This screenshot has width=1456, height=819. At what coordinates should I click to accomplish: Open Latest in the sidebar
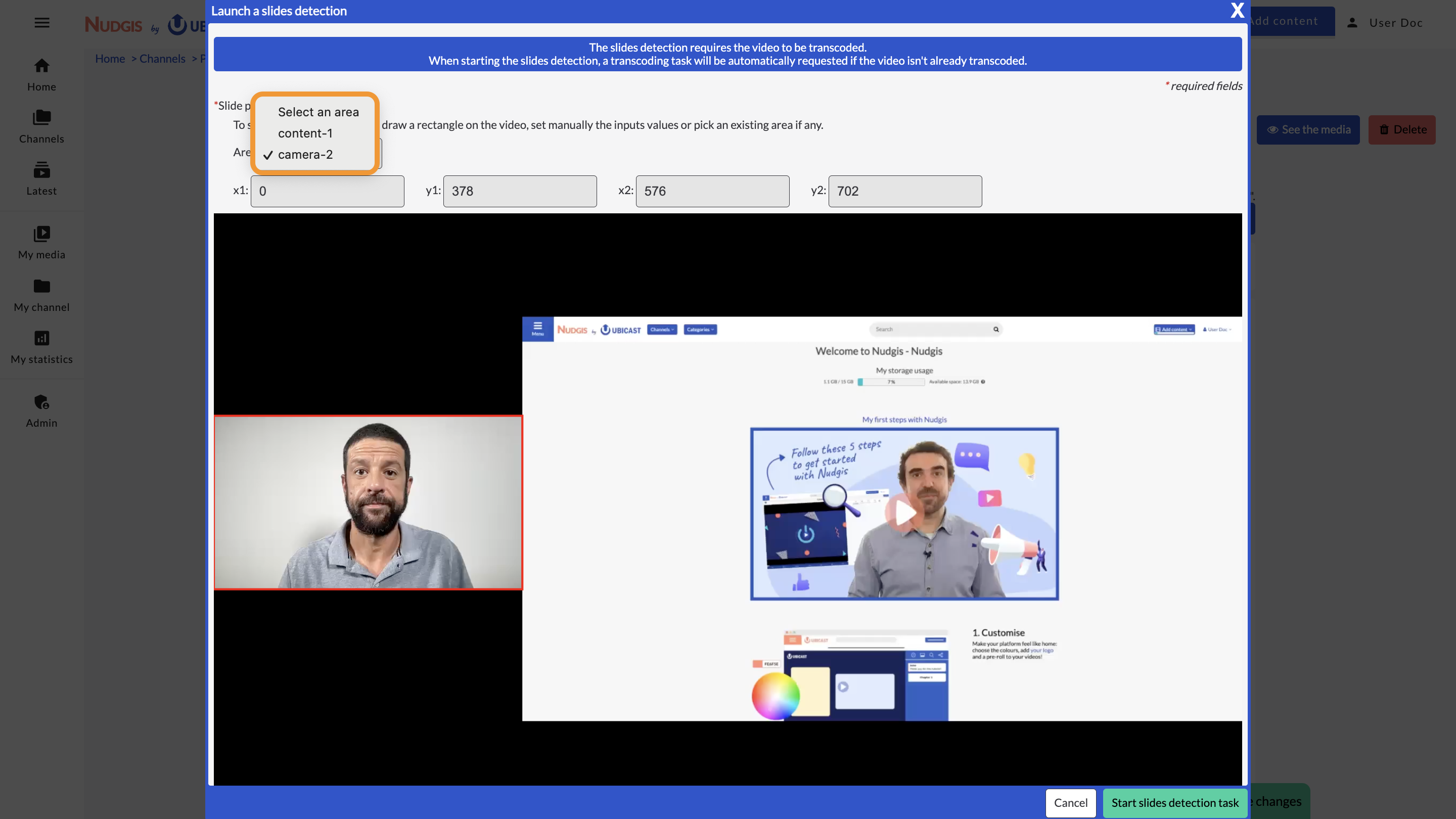click(42, 178)
